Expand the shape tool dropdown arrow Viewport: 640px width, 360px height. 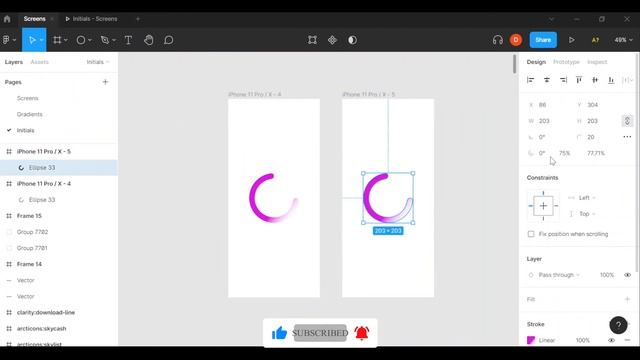click(90, 40)
